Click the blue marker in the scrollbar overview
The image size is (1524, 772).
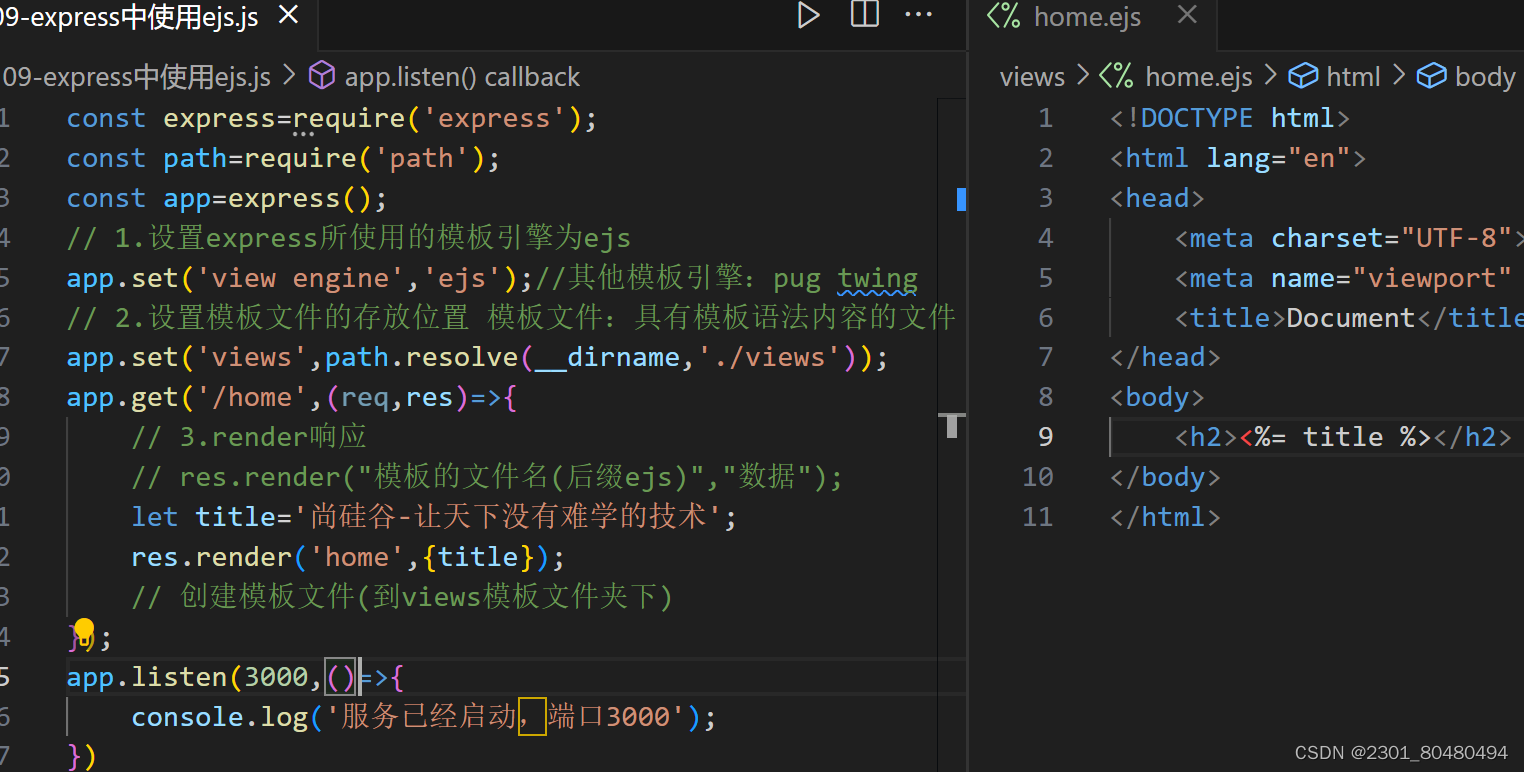[961, 199]
